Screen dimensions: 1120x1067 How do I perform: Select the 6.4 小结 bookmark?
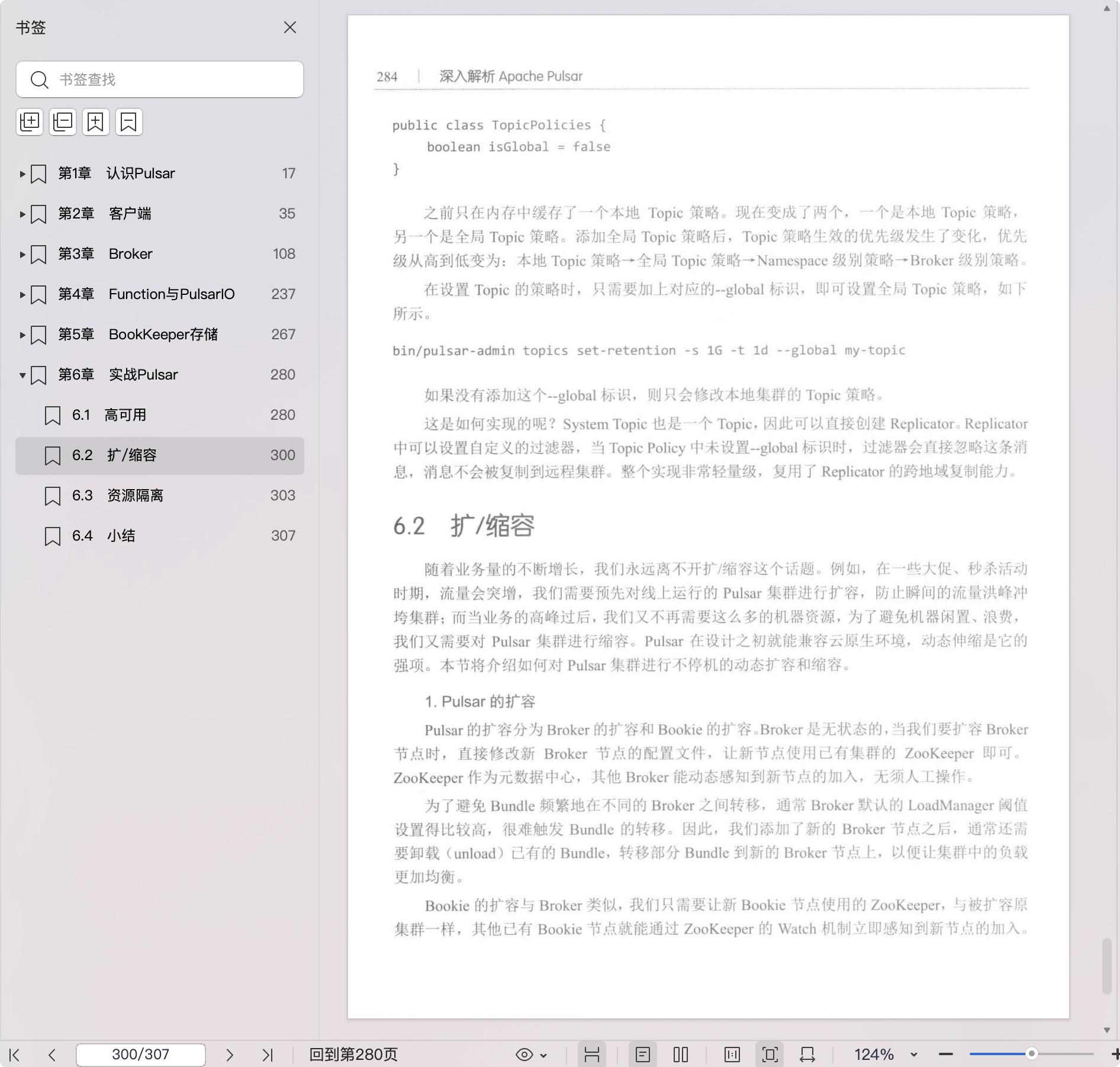pyautogui.click(x=121, y=536)
